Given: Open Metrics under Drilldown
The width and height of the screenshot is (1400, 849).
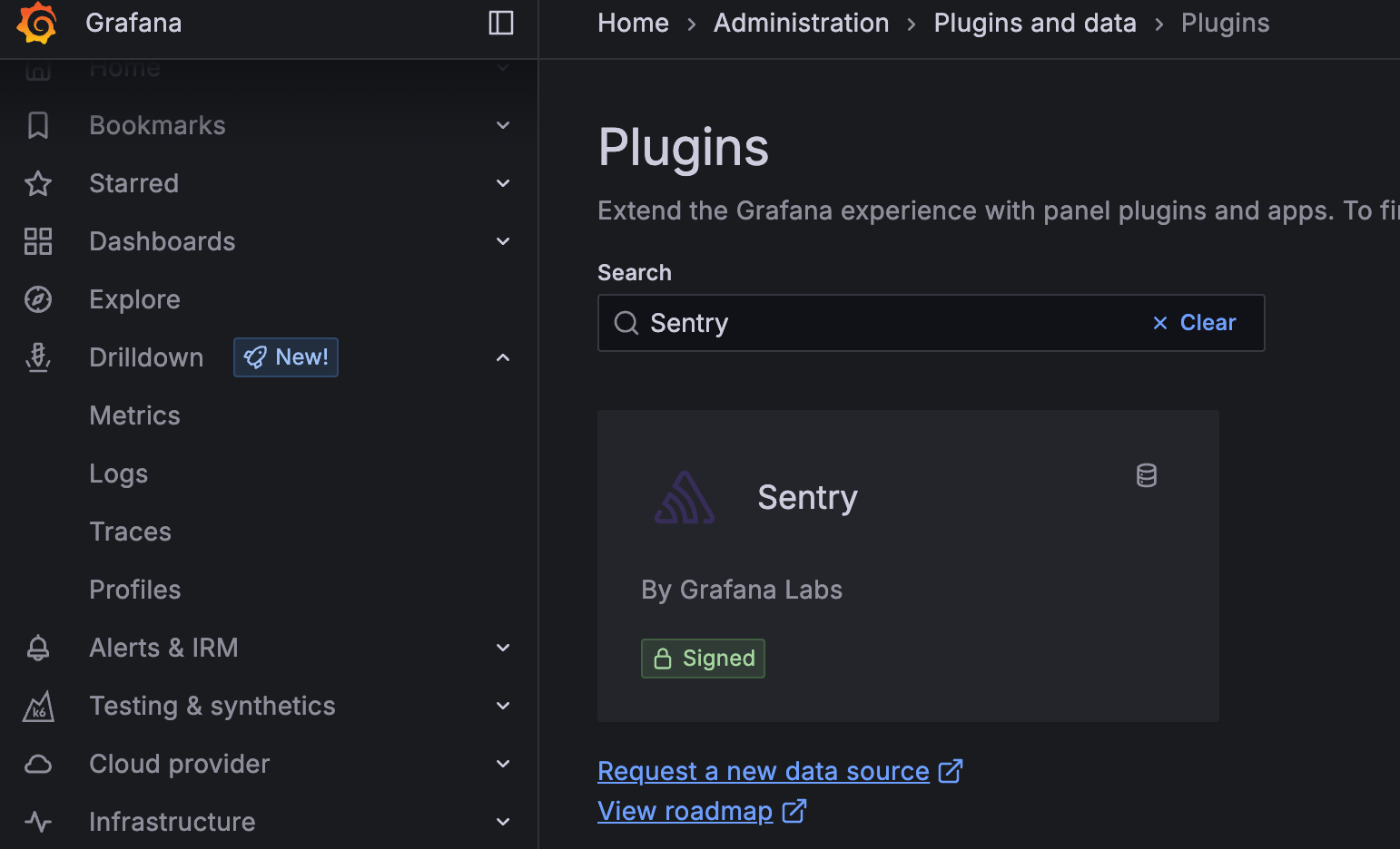Looking at the screenshot, I should tap(135, 415).
